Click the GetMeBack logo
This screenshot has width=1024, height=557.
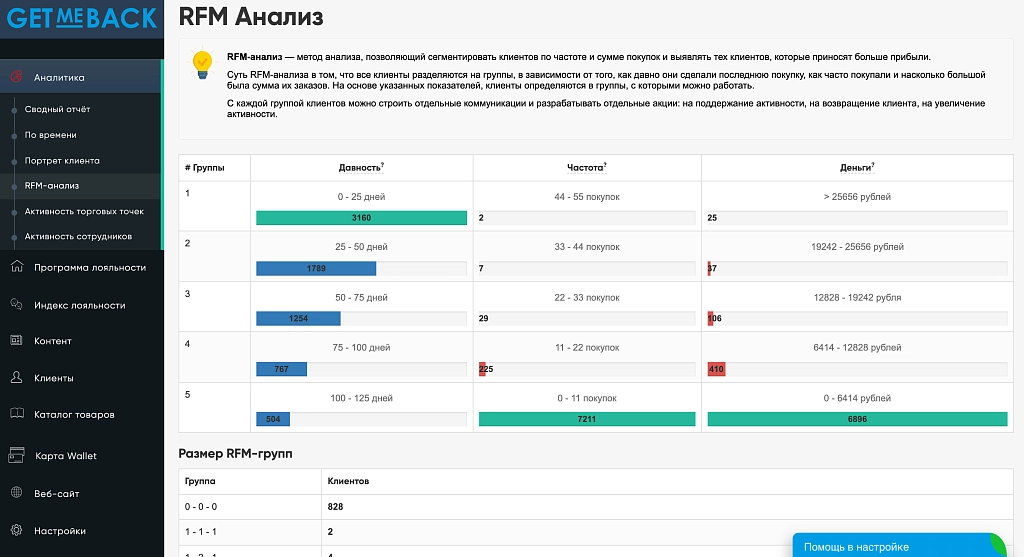(82, 18)
